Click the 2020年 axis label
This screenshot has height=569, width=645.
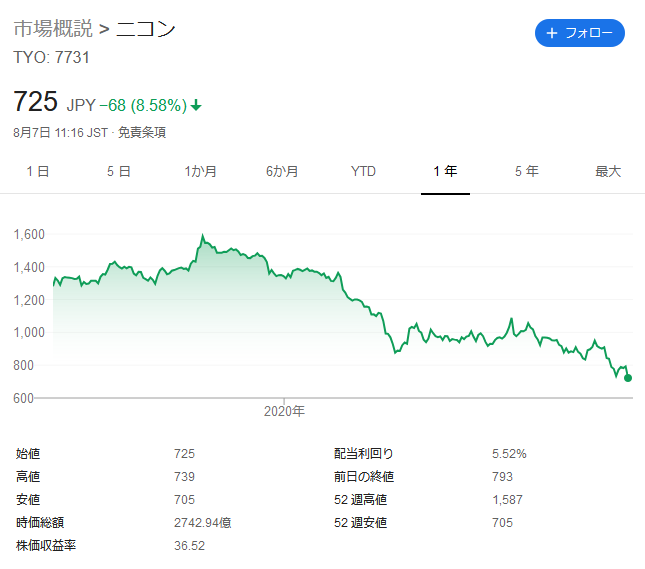click(284, 411)
